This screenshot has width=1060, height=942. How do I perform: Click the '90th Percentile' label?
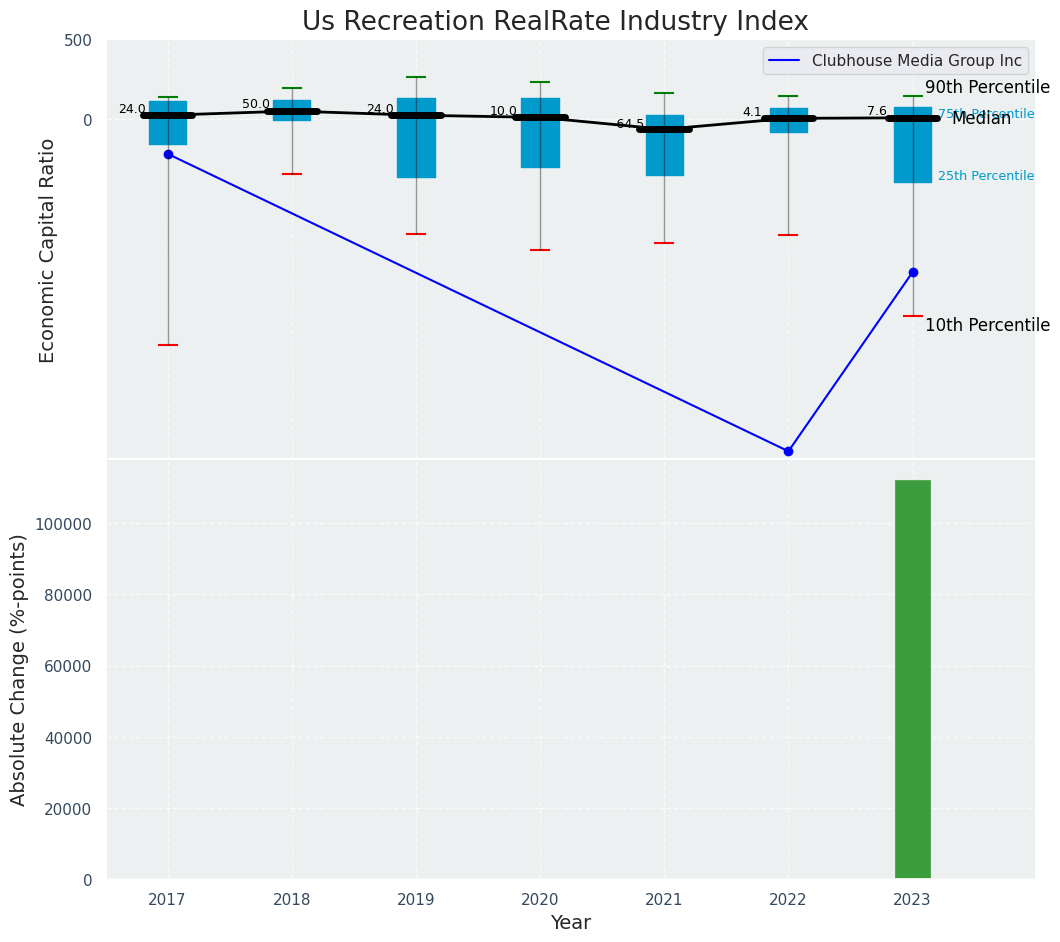(x=987, y=87)
